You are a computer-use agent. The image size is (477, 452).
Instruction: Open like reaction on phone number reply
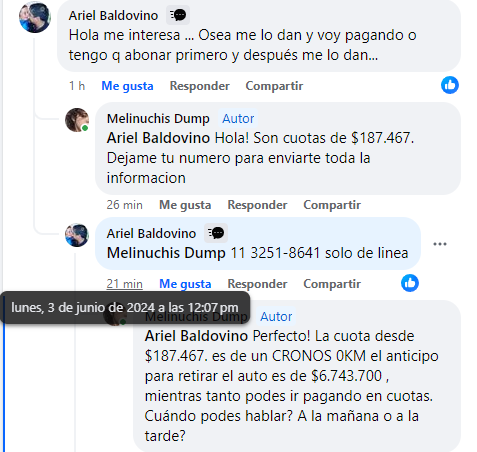pyautogui.click(x=410, y=283)
